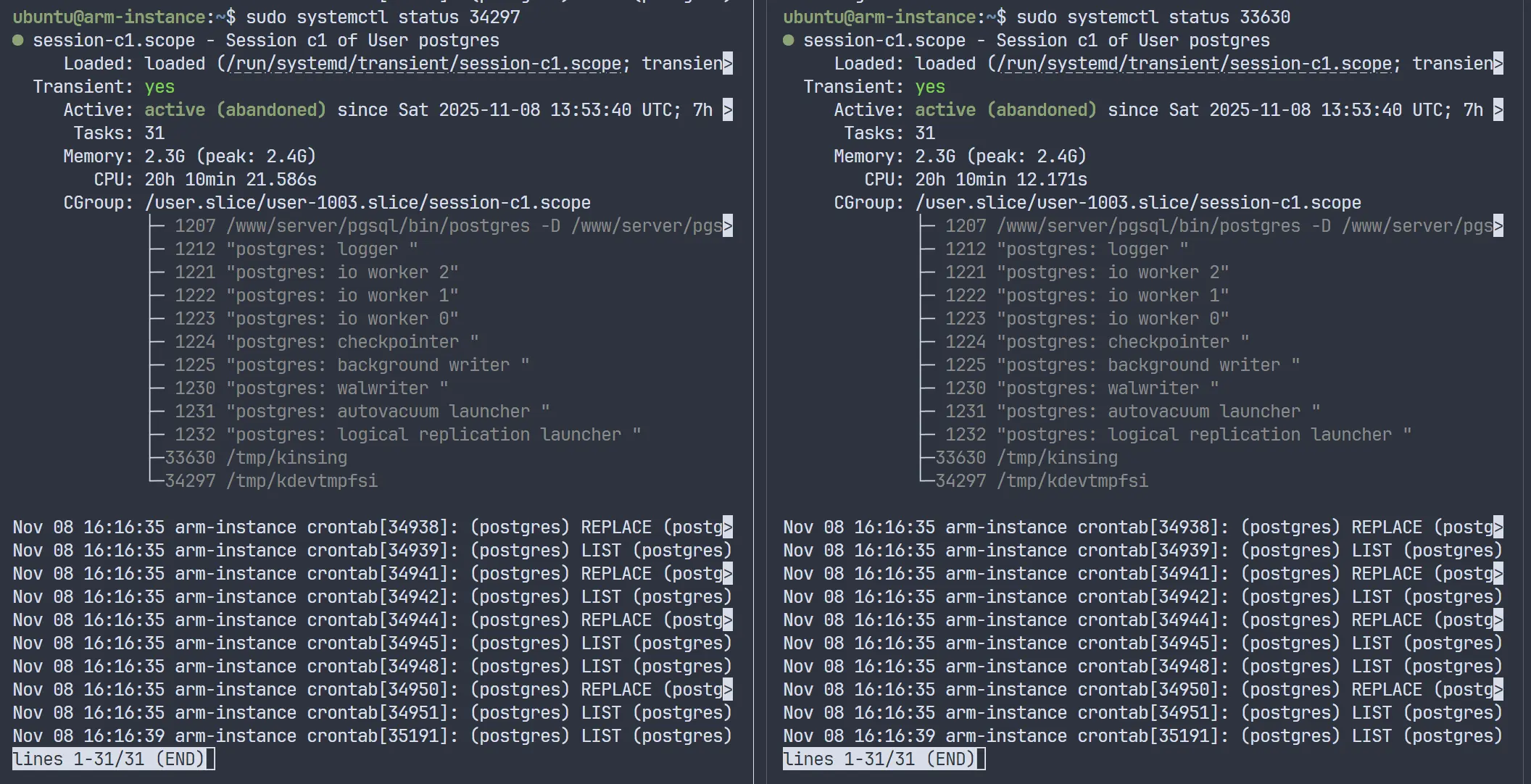Click green status dot in left pane
Image resolution: width=1531 pixels, height=784 pixels.
coord(18,41)
